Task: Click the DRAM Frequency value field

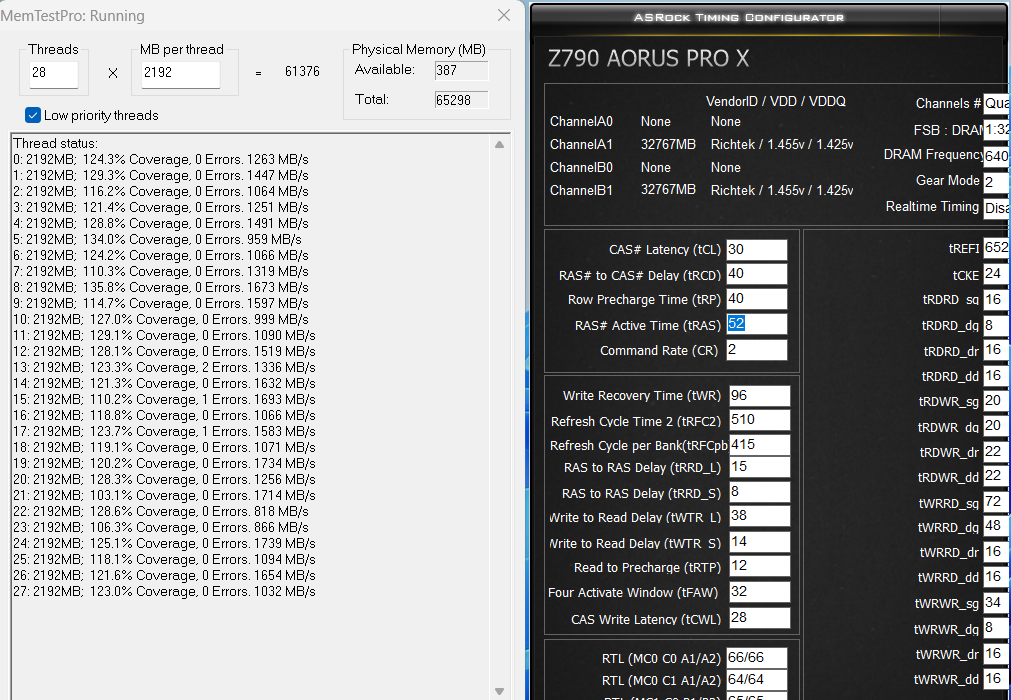Action: [x=997, y=155]
